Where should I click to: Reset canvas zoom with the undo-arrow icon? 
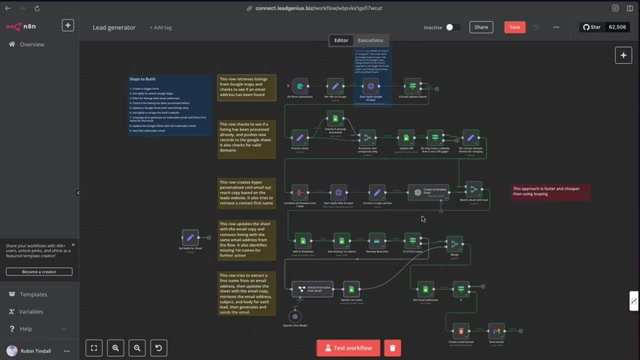pos(159,348)
